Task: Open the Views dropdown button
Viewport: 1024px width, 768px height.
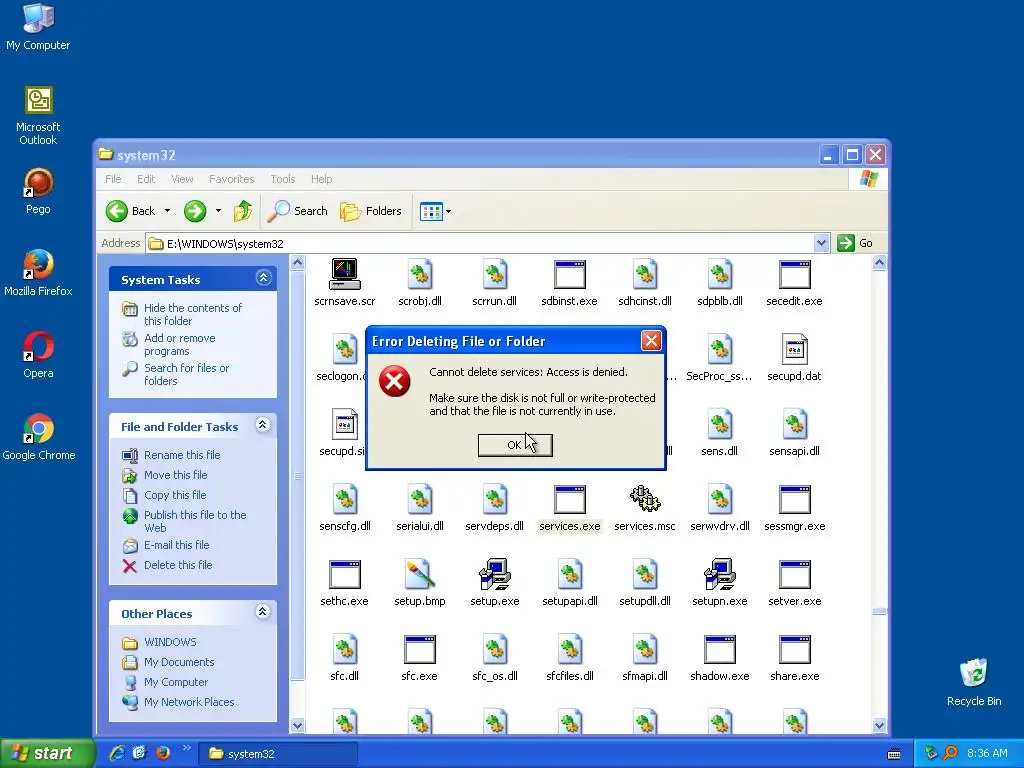Action: 435,211
